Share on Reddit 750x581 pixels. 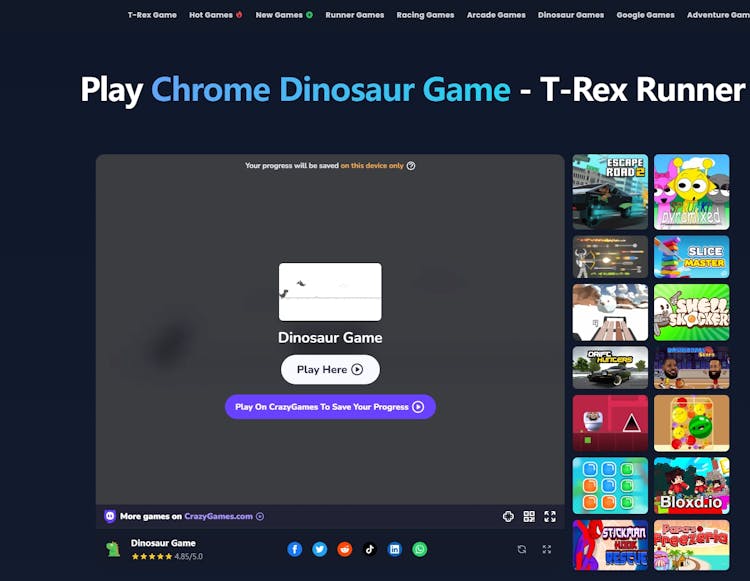tap(344, 549)
